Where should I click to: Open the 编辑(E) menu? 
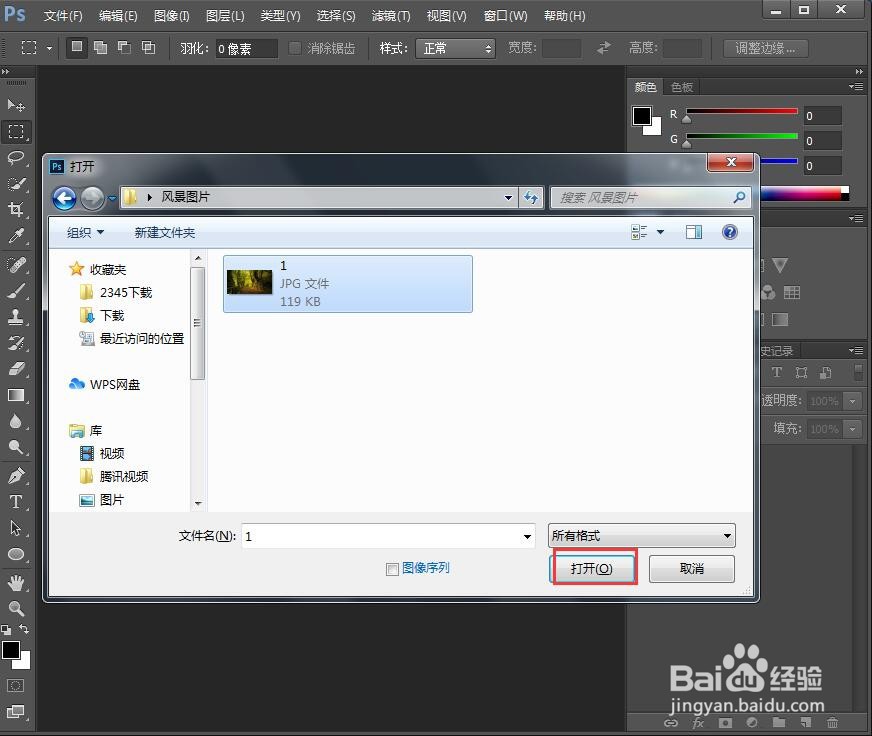pos(118,16)
